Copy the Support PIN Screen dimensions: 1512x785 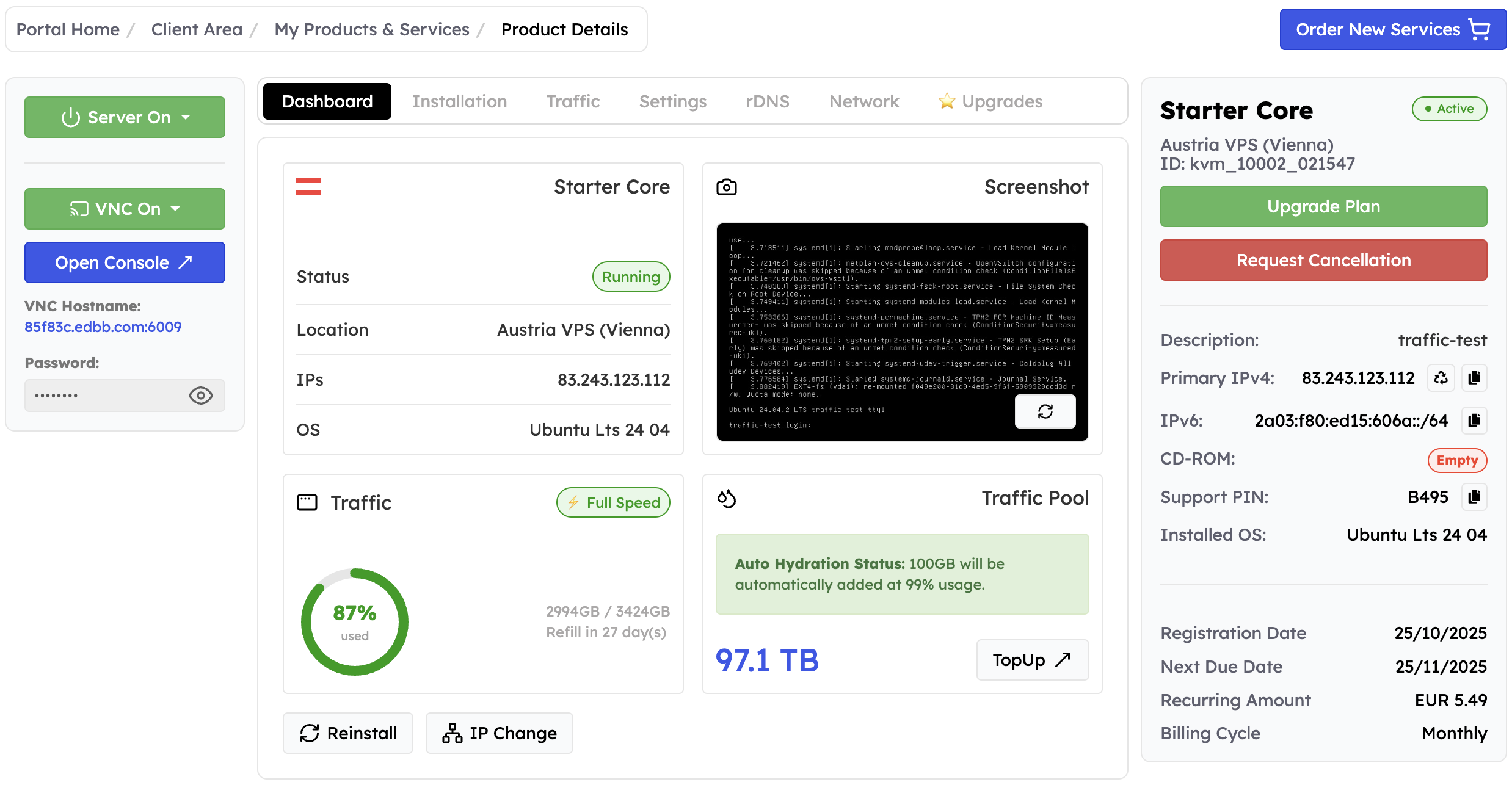pyautogui.click(x=1474, y=497)
